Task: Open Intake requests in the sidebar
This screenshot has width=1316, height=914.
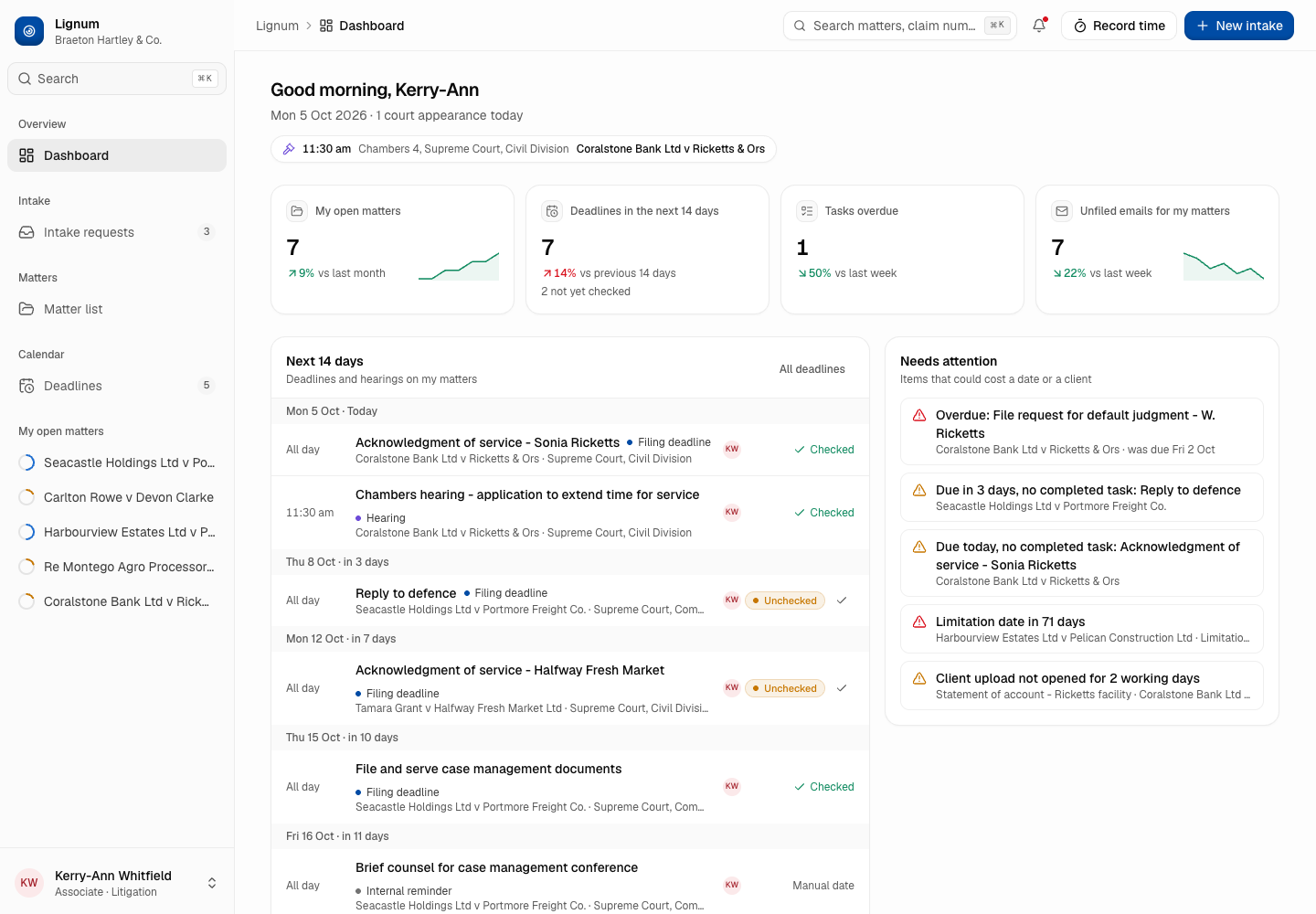Action: point(117,232)
